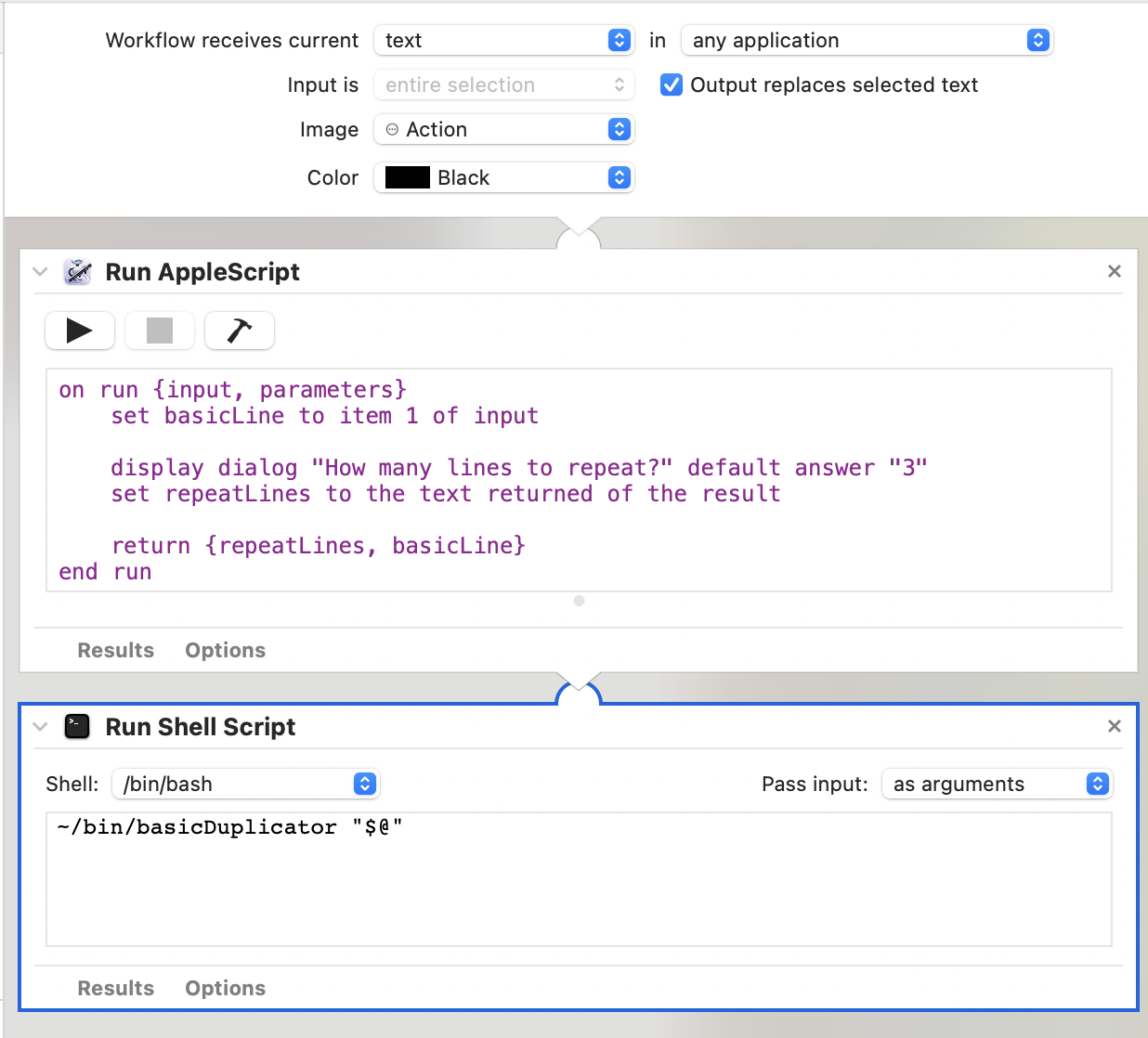
Task: Open the Black color picker dropdown
Action: coord(503,178)
